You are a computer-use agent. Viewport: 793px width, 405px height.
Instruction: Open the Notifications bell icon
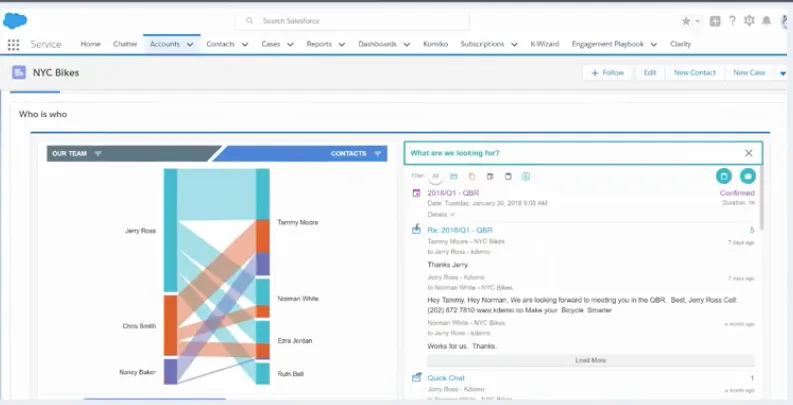pyautogui.click(x=767, y=21)
